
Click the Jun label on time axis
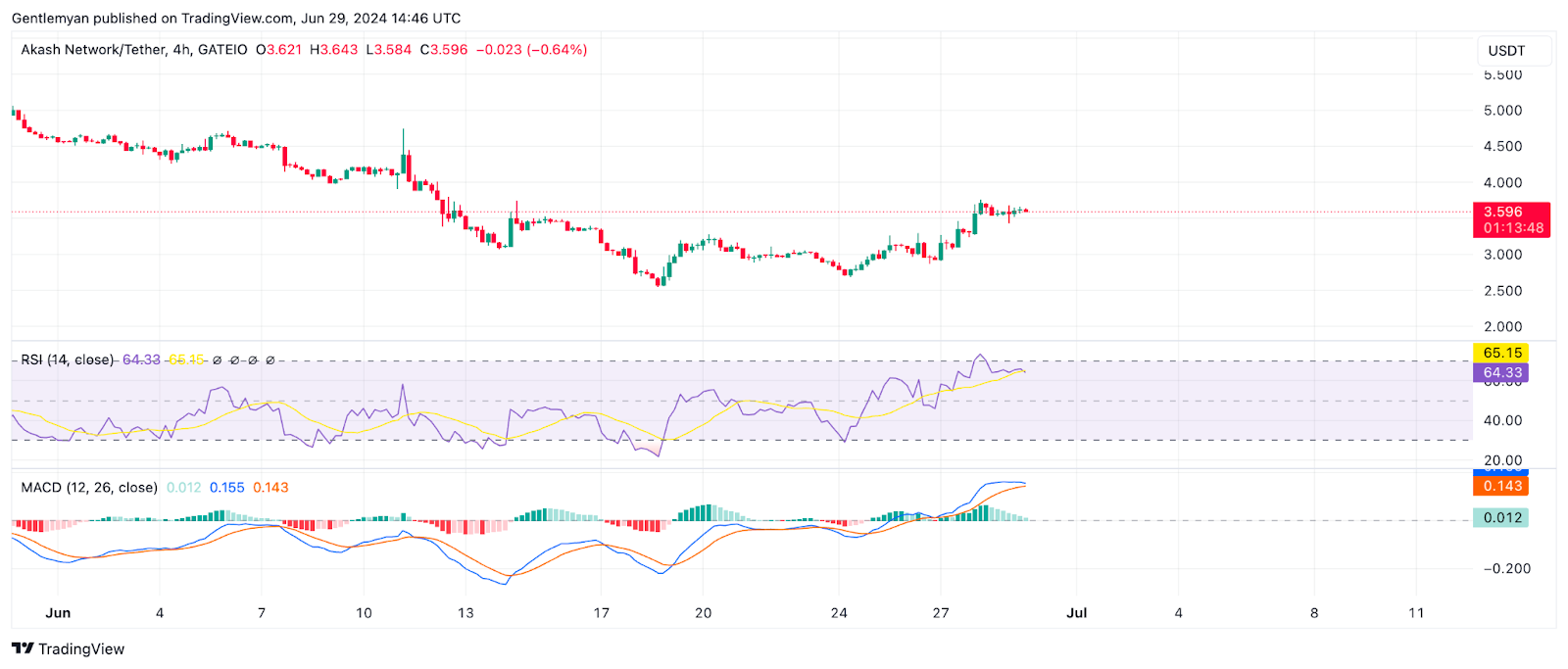click(58, 613)
